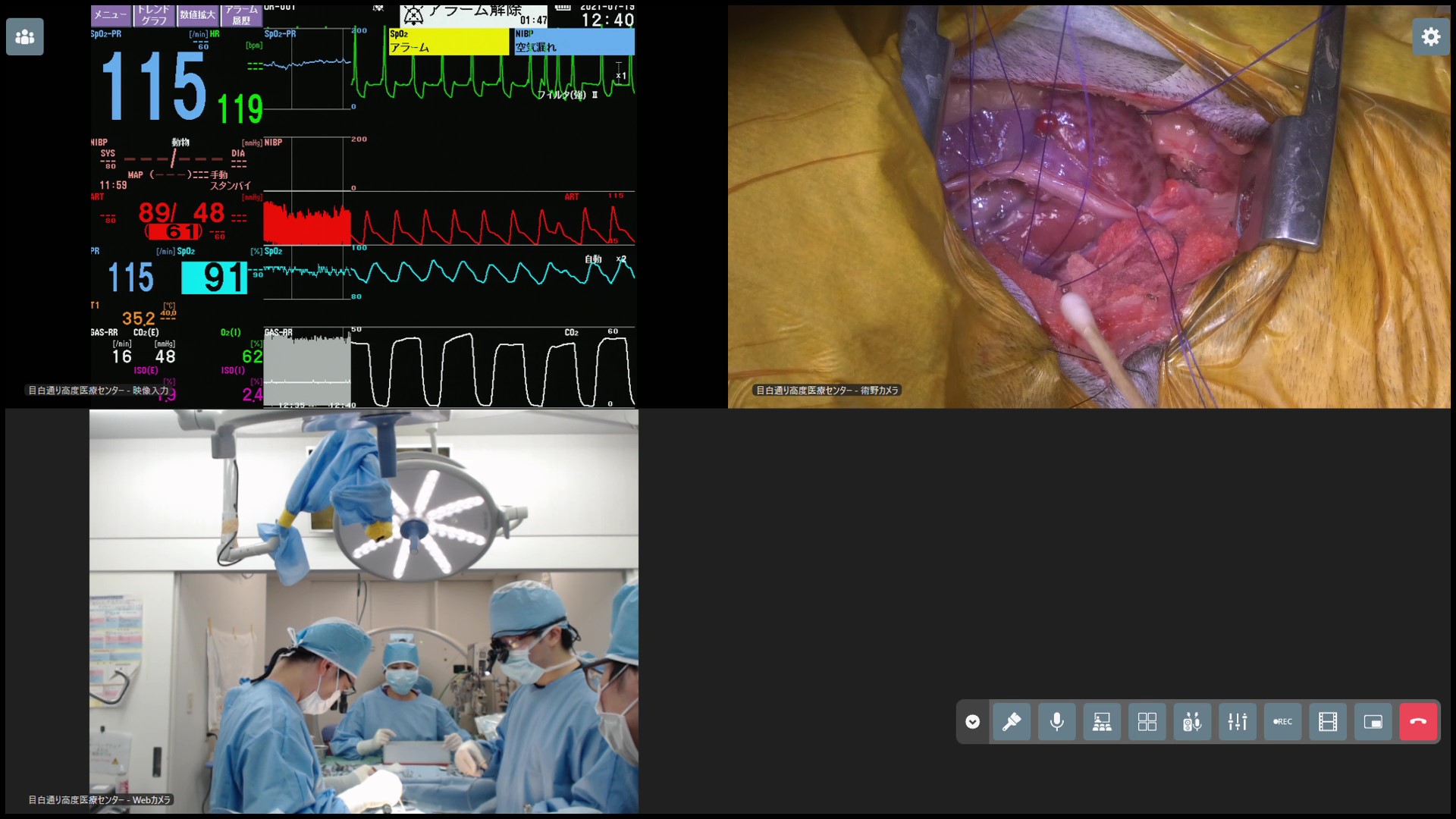This screenshot has height=819, width=1456.
Task: Open the audio mixer sliders
Action: pyautogui.click(x=1238, y=722)
